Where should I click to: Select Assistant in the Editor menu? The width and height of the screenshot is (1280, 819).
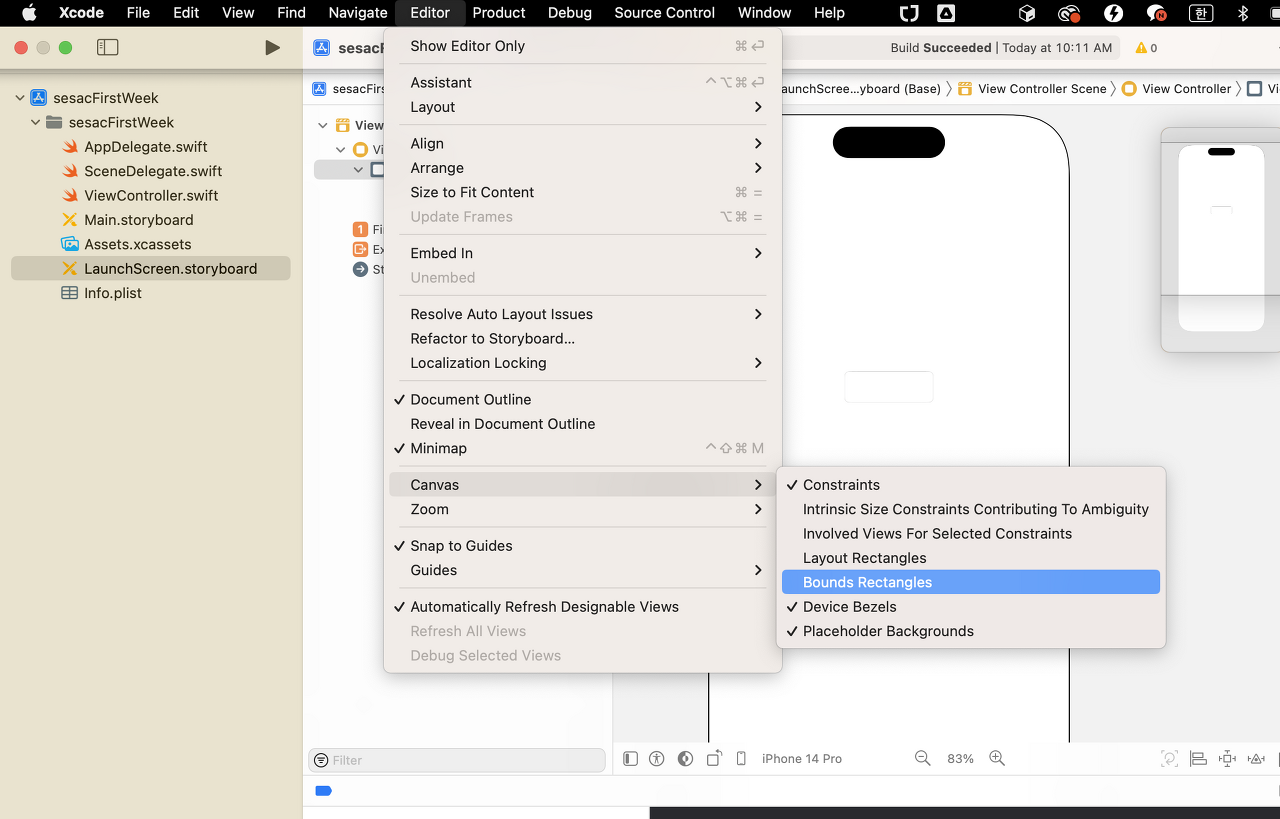click(x=583, y=82)
